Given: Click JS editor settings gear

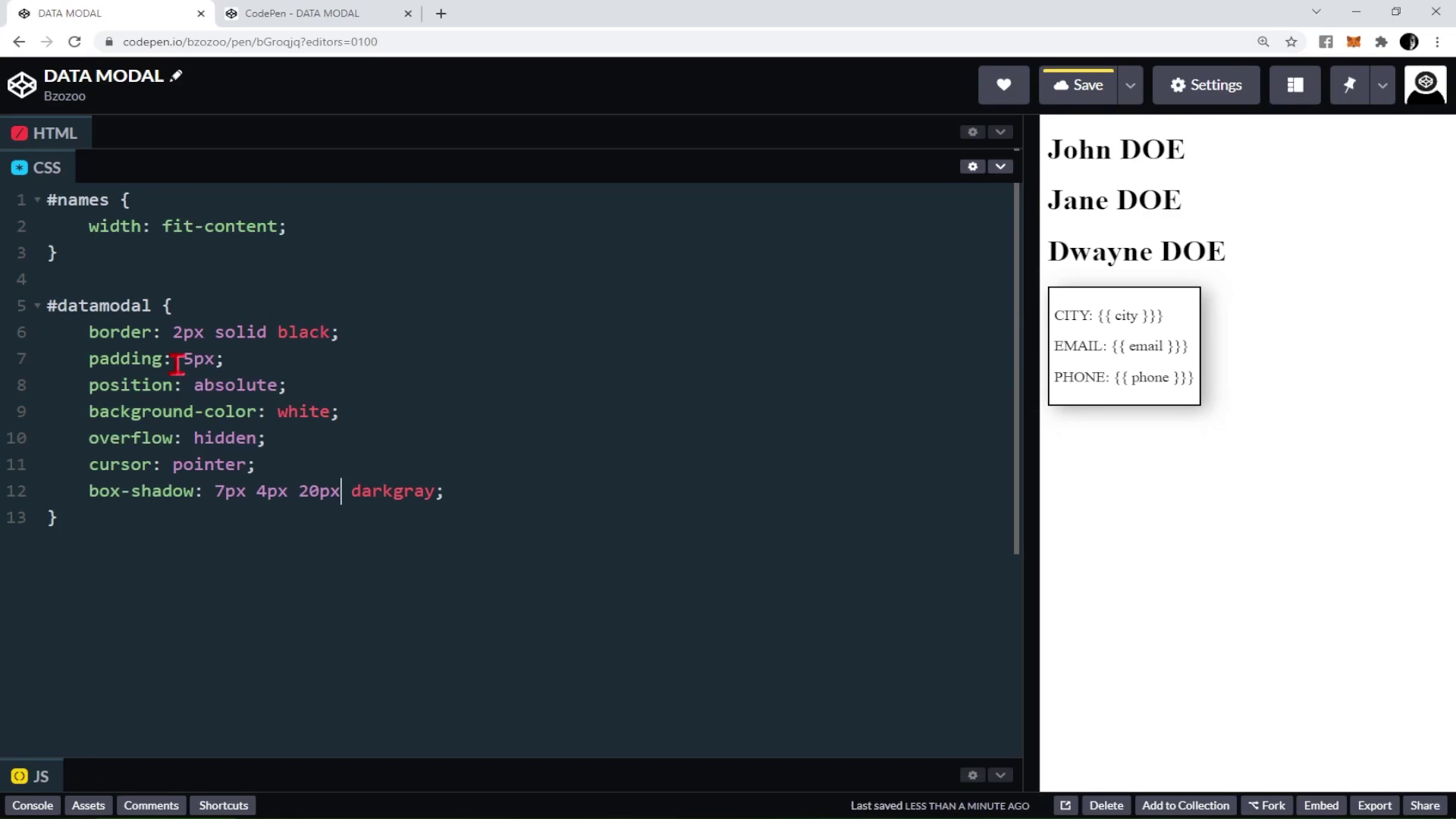Looking at the screenshot, I should [972, 775].
